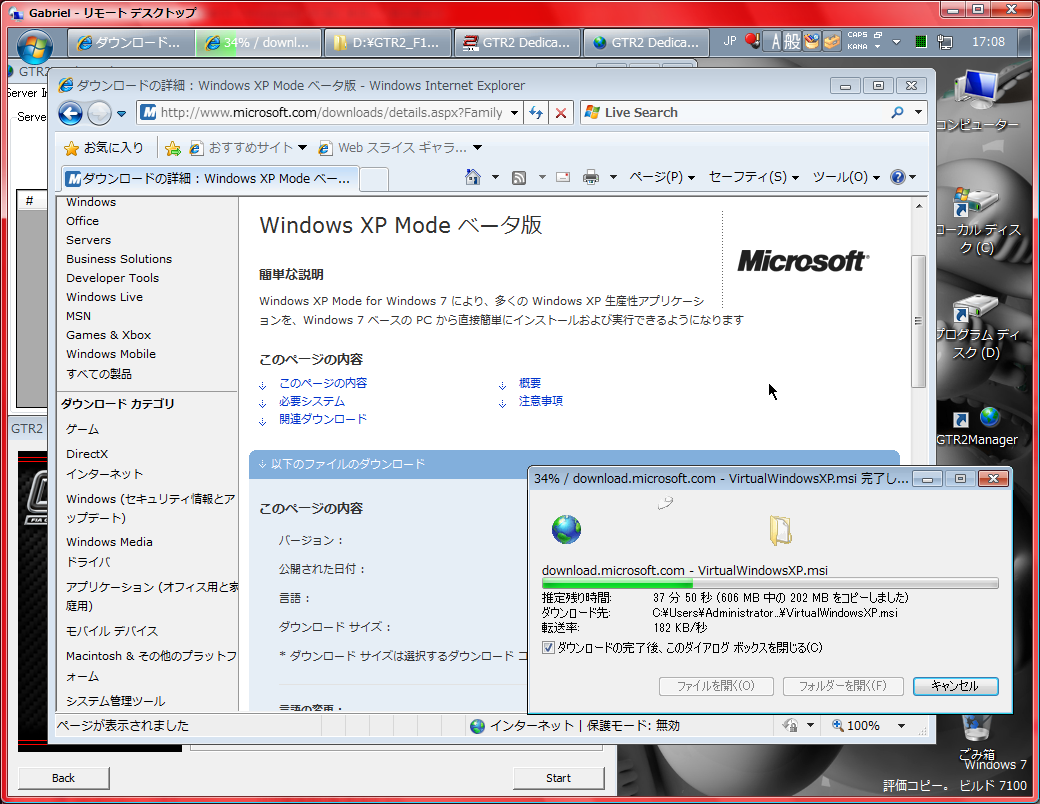Screen dimensions: 1040x804
Task: Select the GTR2Manager desktop shortcut
Action: (x=977, y=427)
